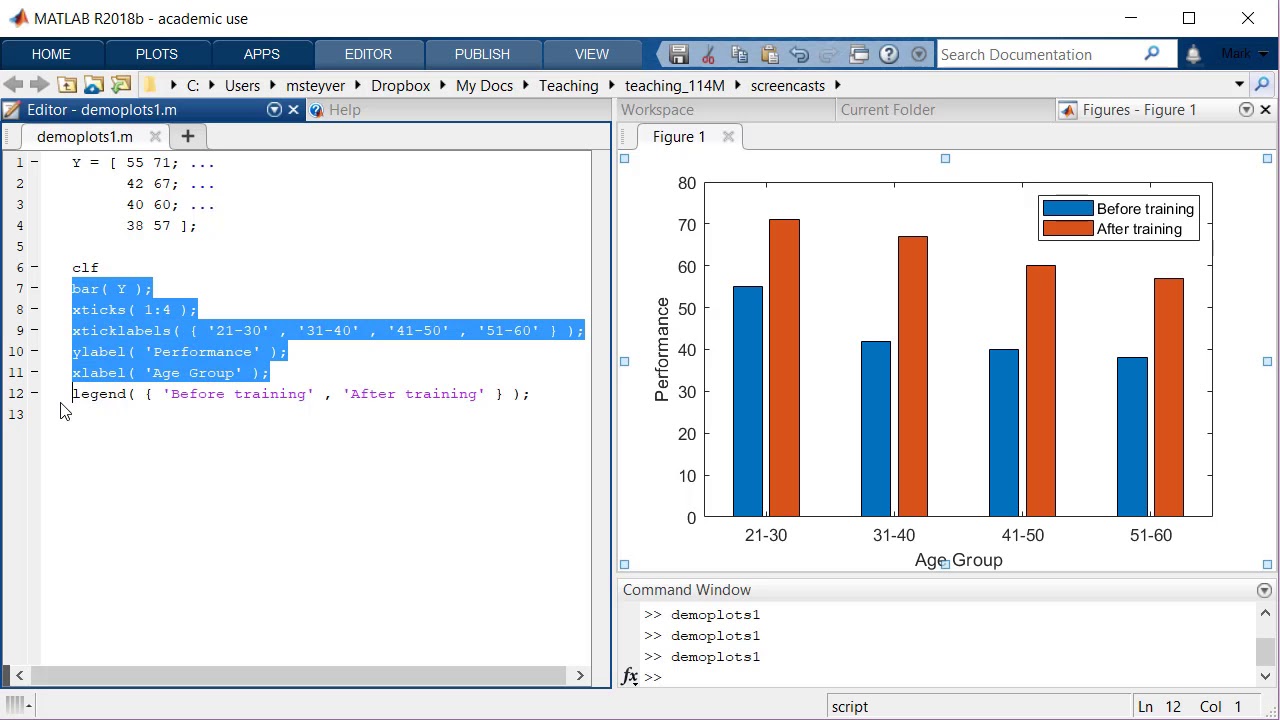The image size is (1280, 720).
Task: Open the address bar path history dropdown
Action: pos(1239,85)
